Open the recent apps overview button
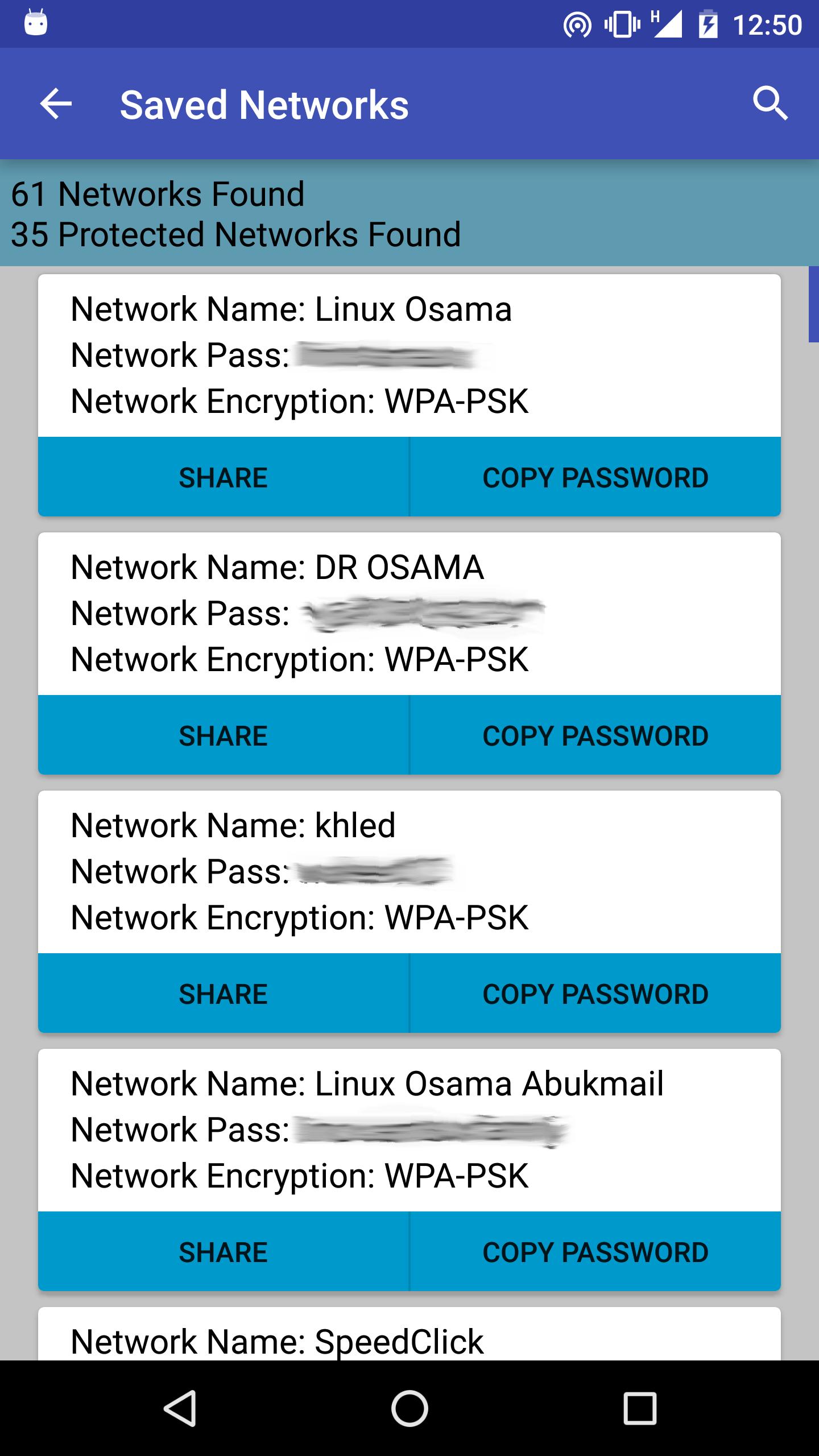 coord(640,1408)
